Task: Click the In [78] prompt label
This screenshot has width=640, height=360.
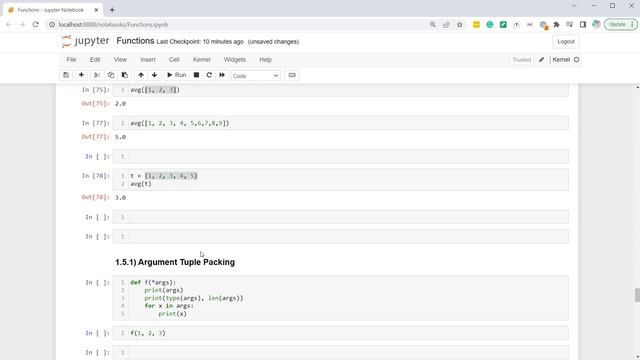Action: point(96,176)
